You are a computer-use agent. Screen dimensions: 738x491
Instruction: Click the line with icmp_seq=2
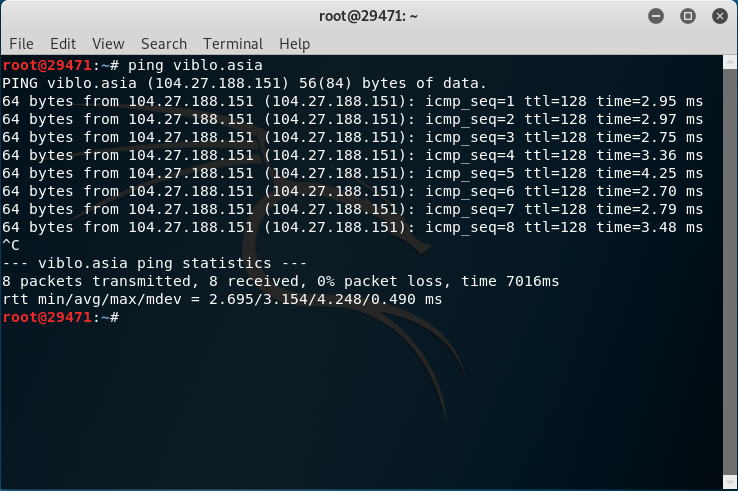[x=353, y=119]
